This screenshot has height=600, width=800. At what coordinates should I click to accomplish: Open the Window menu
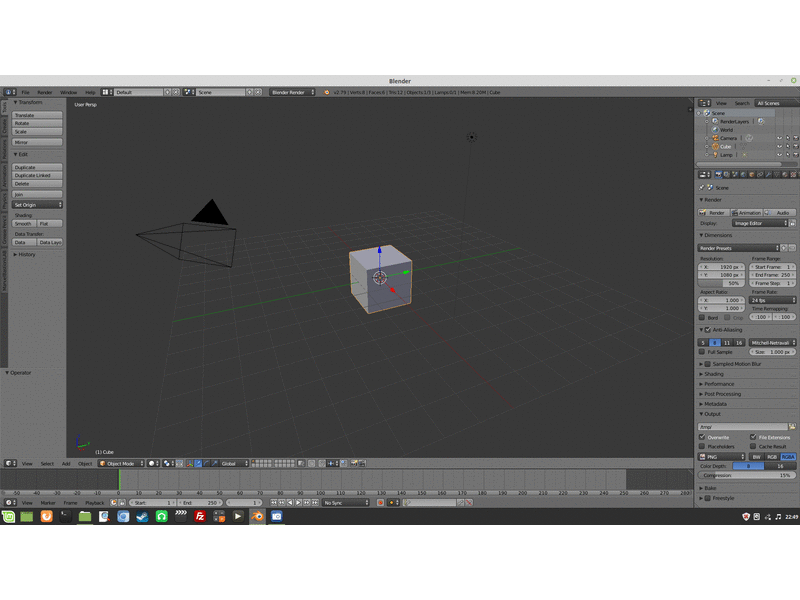click(x=68, y=92)
